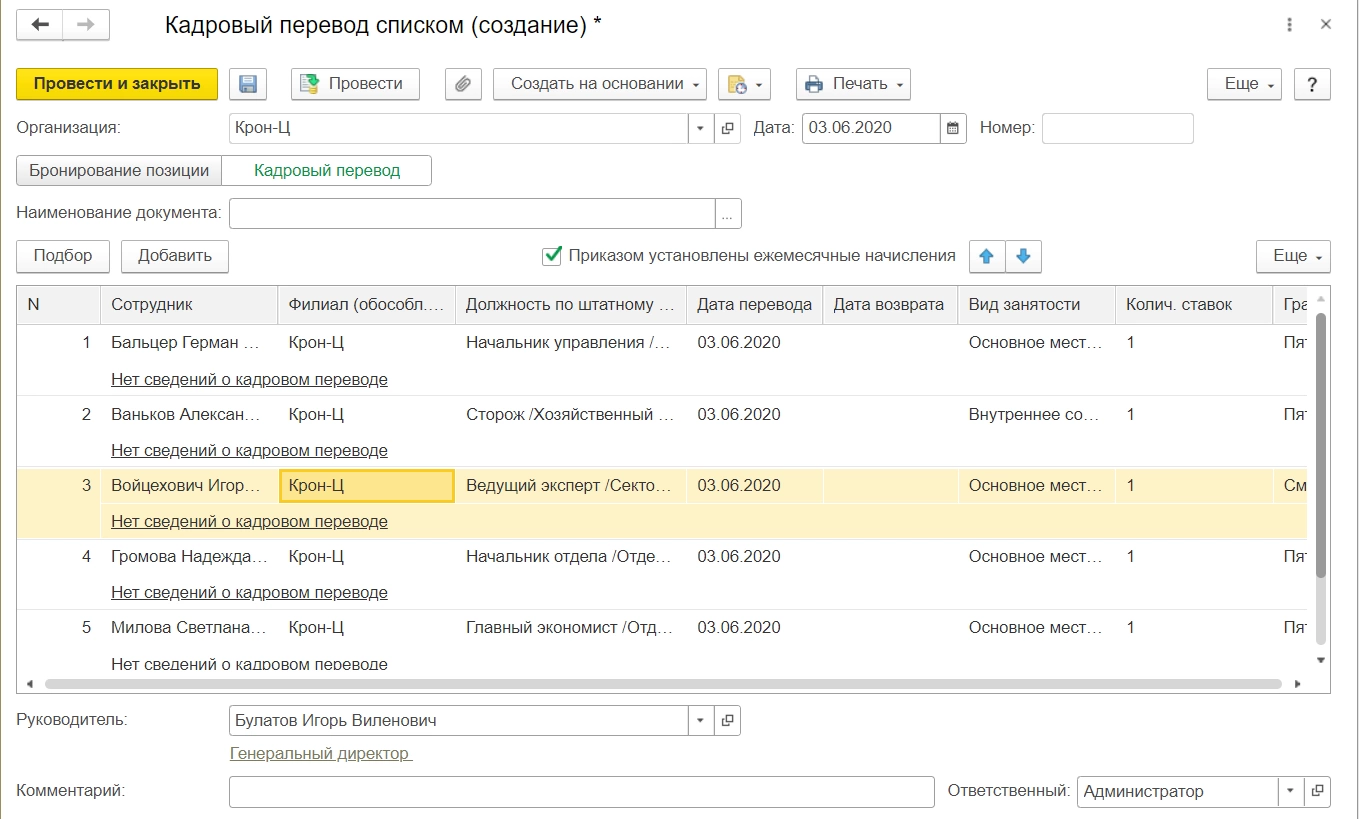The width and height of the screenshot is (1363, 819).
Task: Open the Генеральный директор link
Action: (320, 753)
